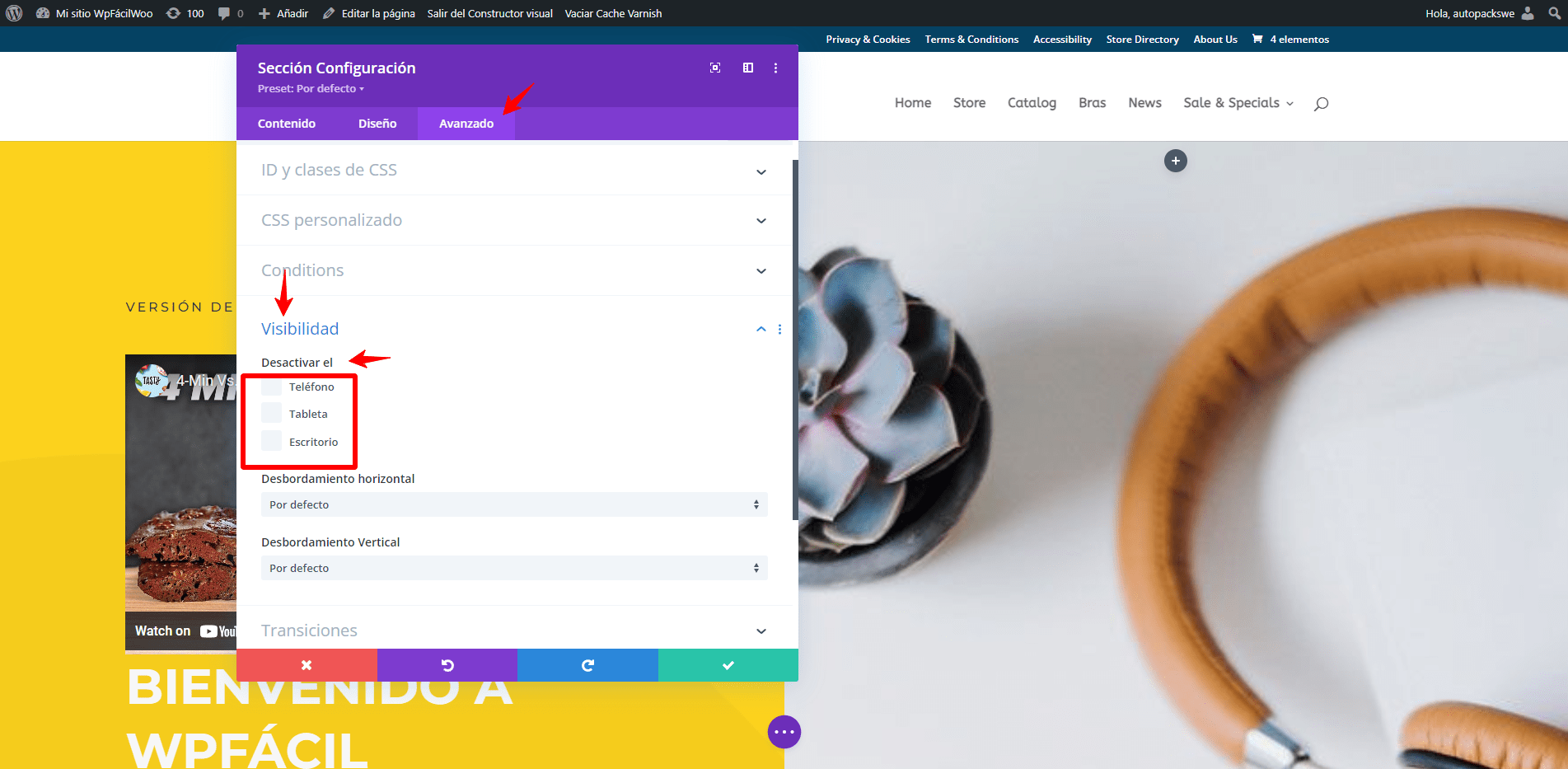Click the purple undo arrow button
This screenshot has height=769, width=1568.
447,665
